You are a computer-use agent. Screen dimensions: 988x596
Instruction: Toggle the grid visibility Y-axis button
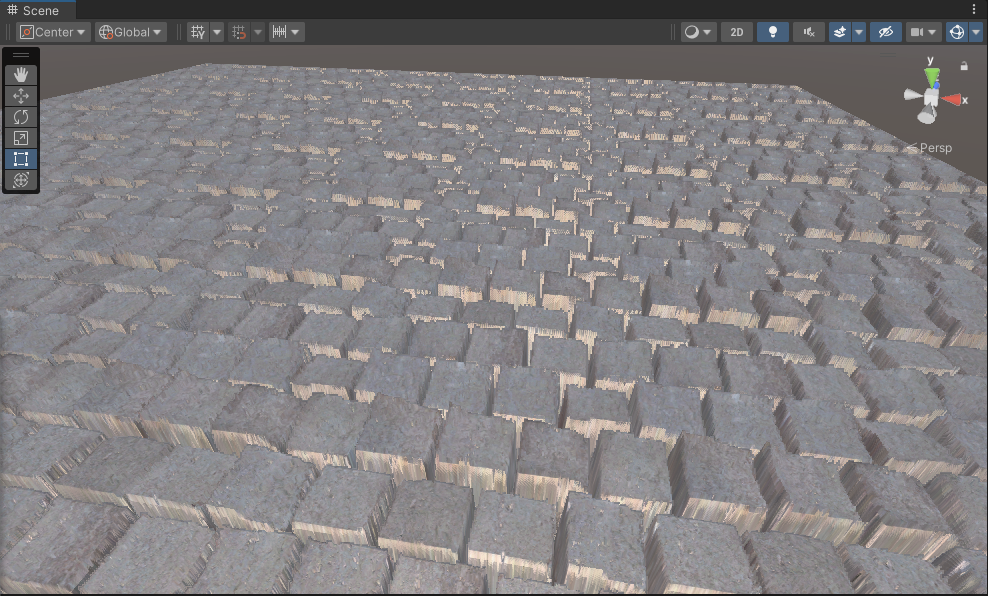click(198, 32)
